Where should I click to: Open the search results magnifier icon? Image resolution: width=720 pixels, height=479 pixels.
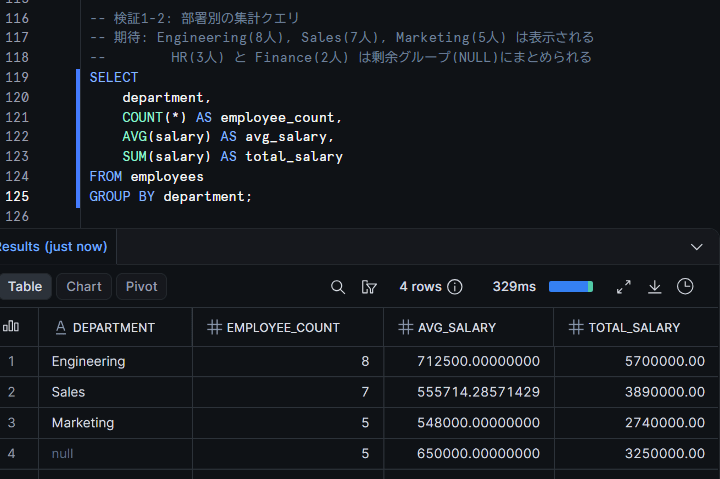338,287
